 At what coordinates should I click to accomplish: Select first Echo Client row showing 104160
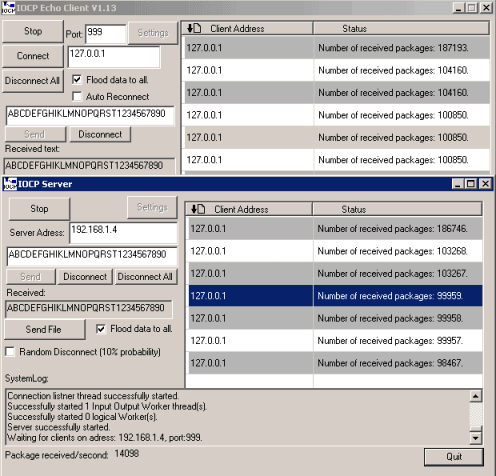pyautogui.click(x=337, y=70)
